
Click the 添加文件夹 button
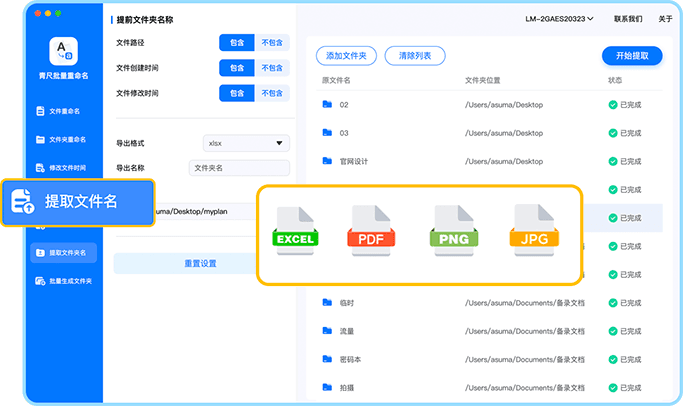point(346,56)
